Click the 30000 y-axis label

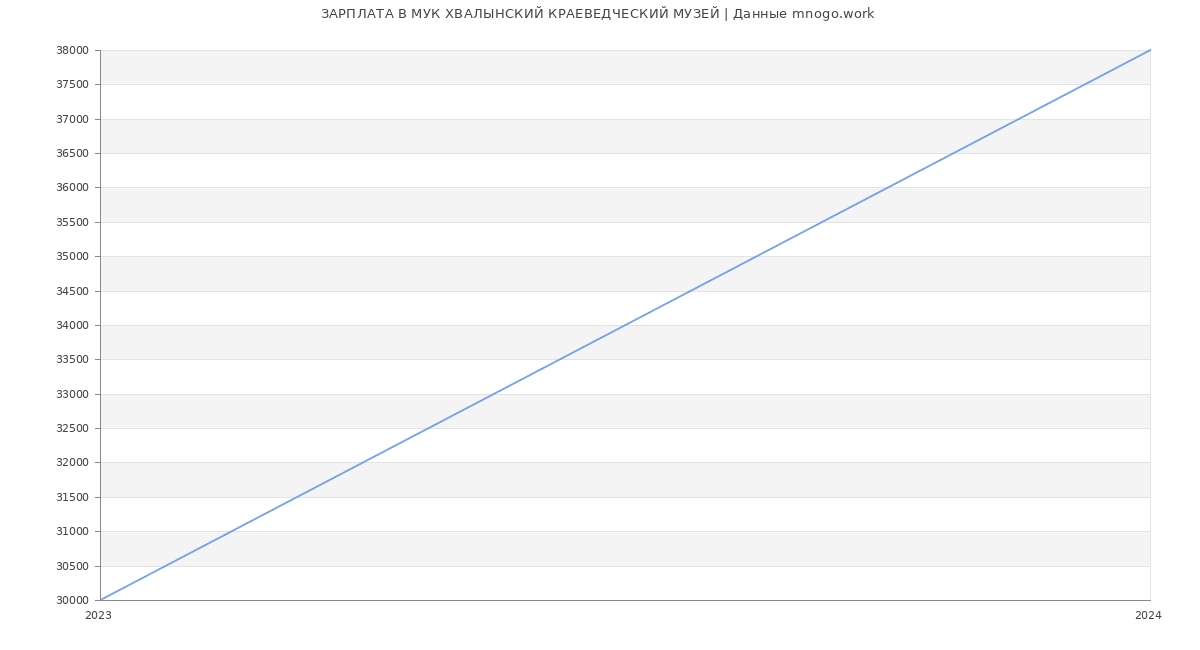point(72,600)
